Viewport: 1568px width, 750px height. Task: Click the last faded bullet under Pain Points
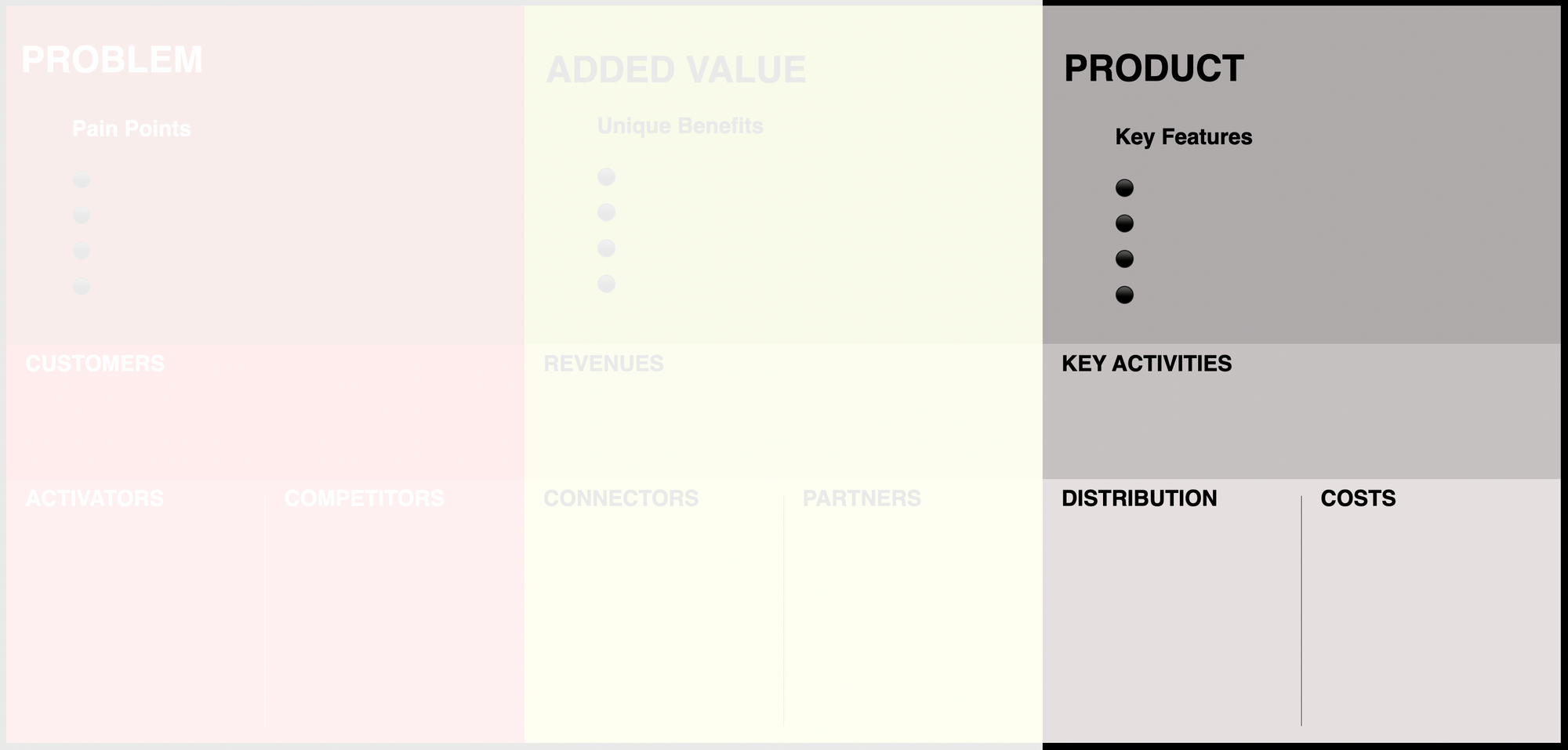82,286
